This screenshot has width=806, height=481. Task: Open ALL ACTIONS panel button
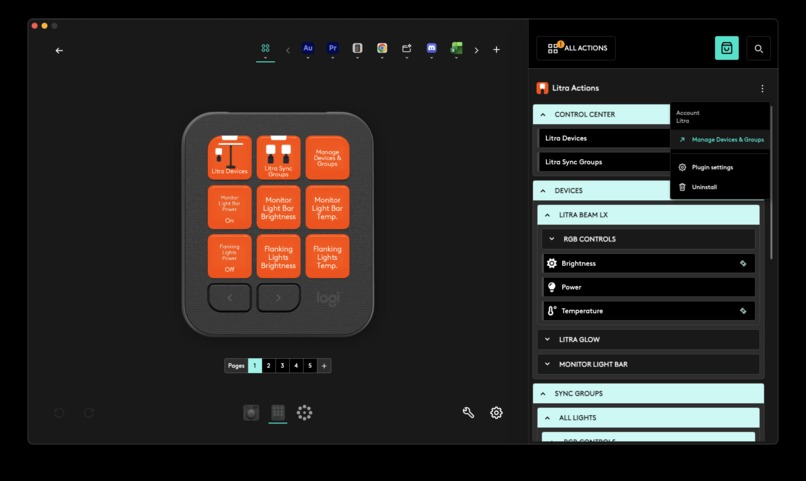tap(576, 48)
